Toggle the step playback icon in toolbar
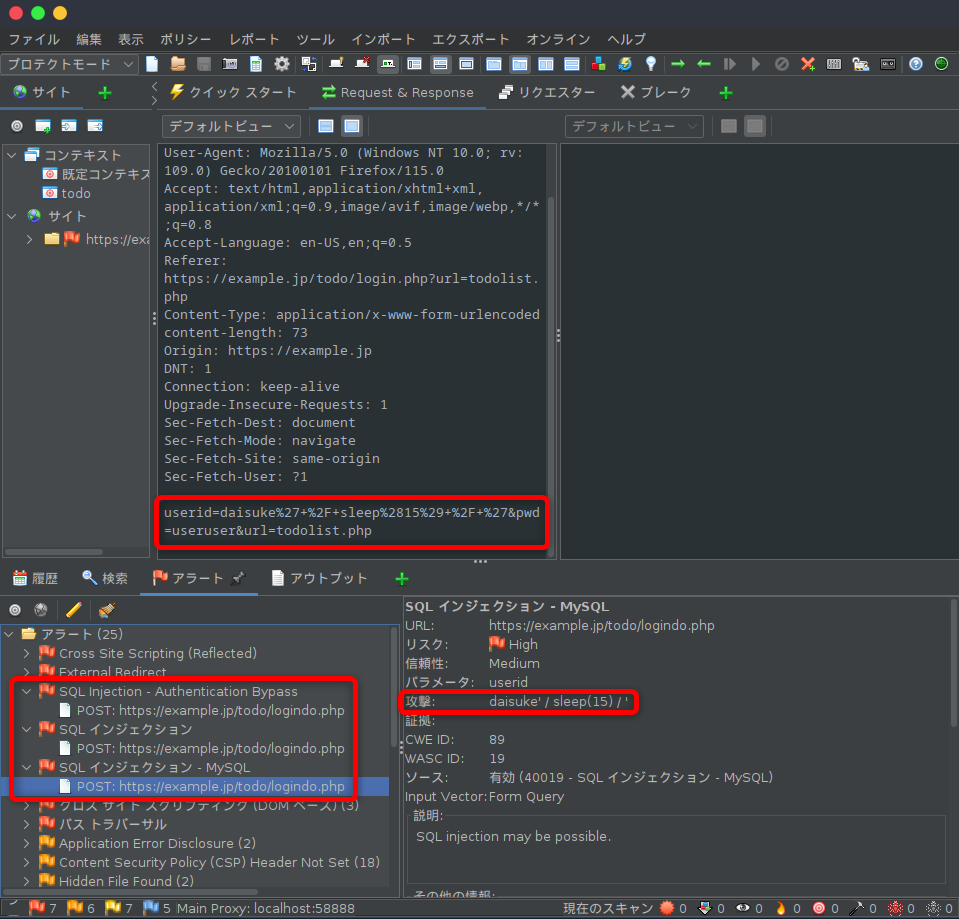Screen dimensions: 959x919 click(x=729, y=64)
